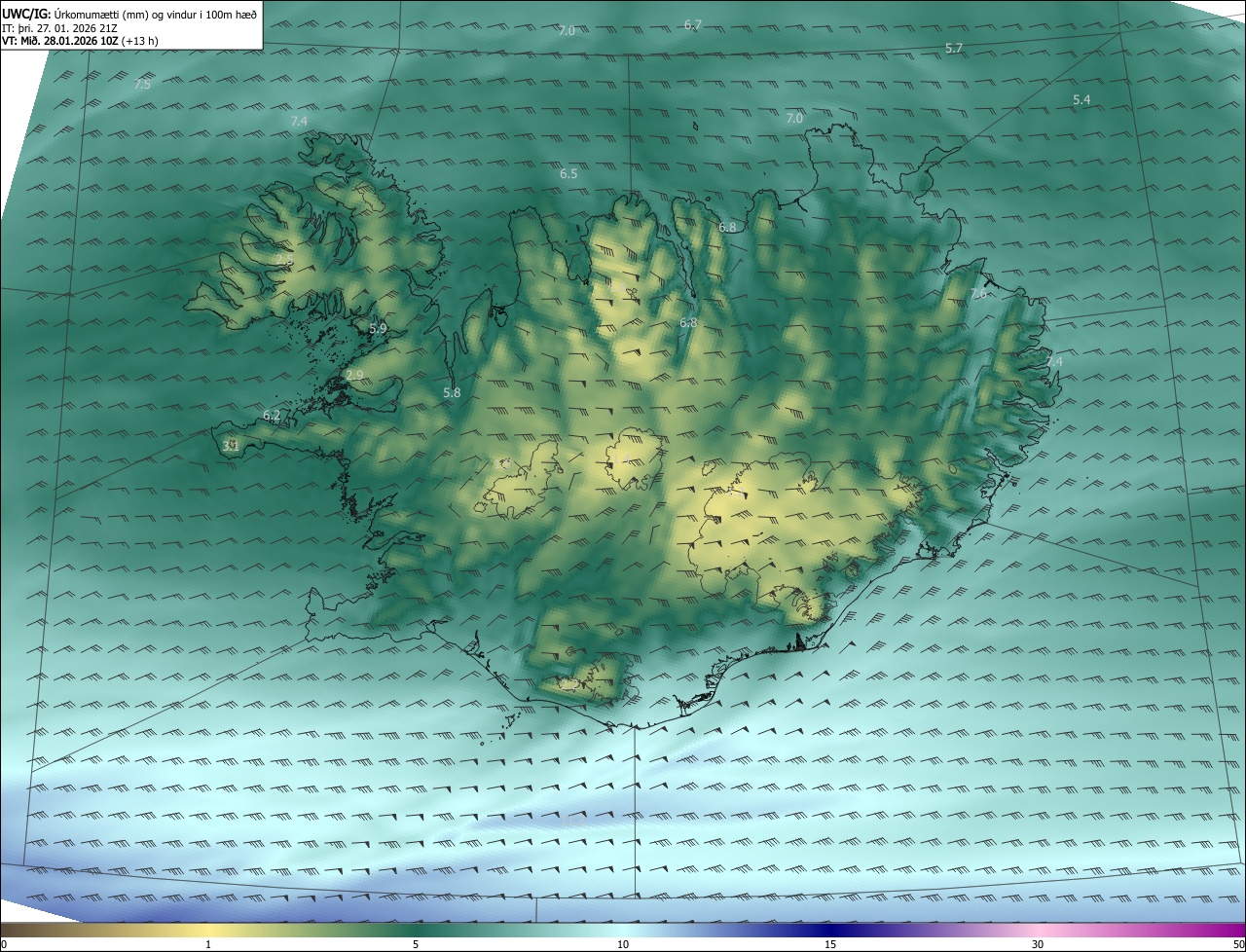Viewport: 1246px width, 952px height.
Task: Click the 6.7 value label on map
Action: [x=693, y=24]
